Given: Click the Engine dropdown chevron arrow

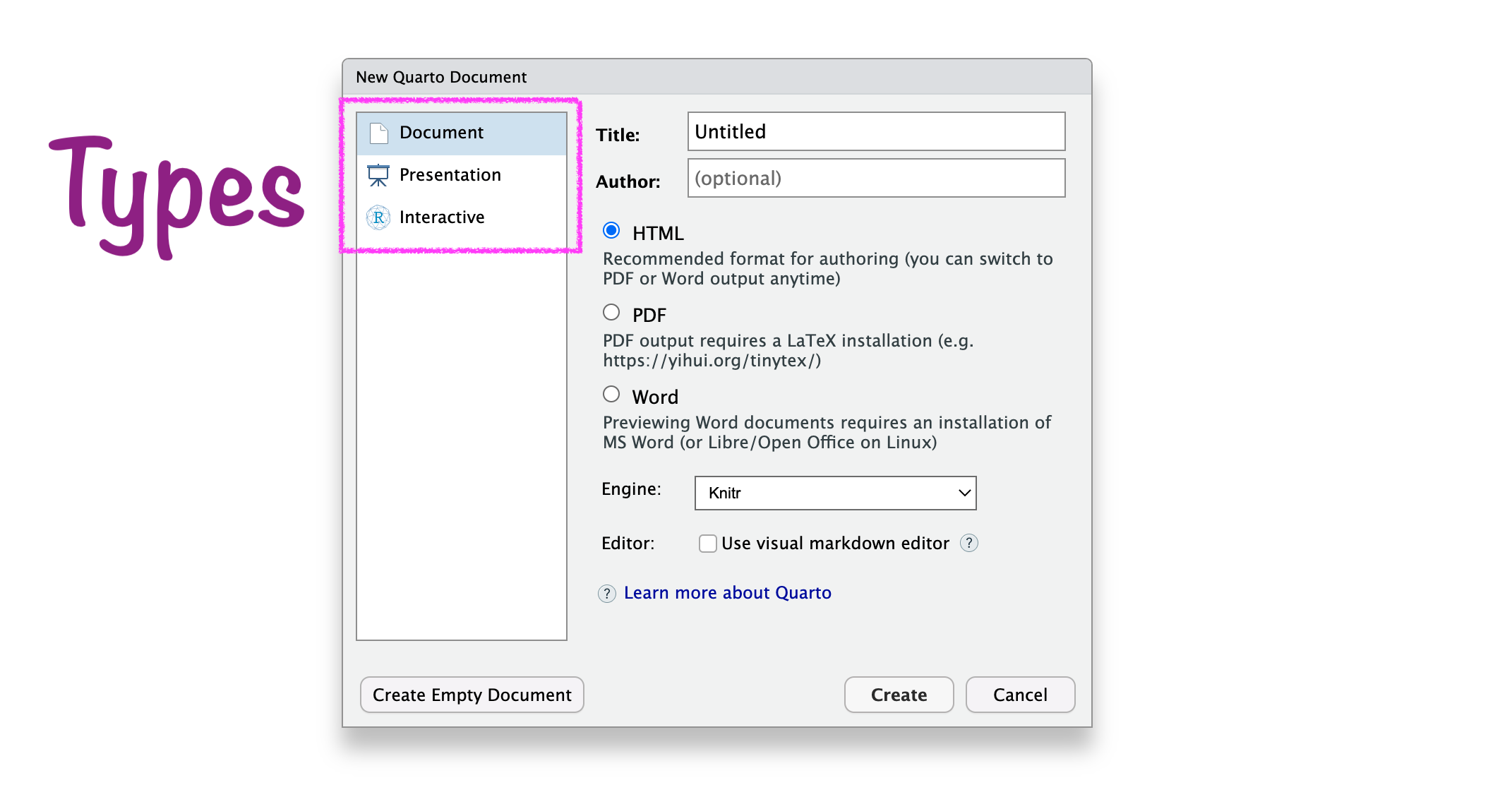Looking at the screenshot, I should click(964, 493).
